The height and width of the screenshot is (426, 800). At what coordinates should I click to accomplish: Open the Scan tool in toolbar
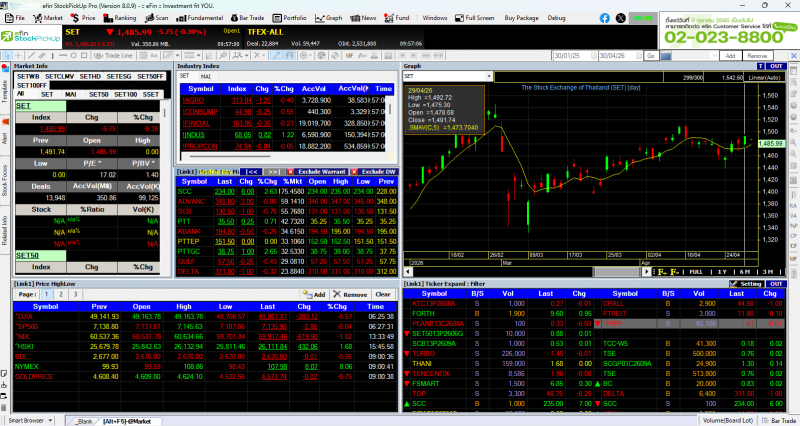click(157, 18)
